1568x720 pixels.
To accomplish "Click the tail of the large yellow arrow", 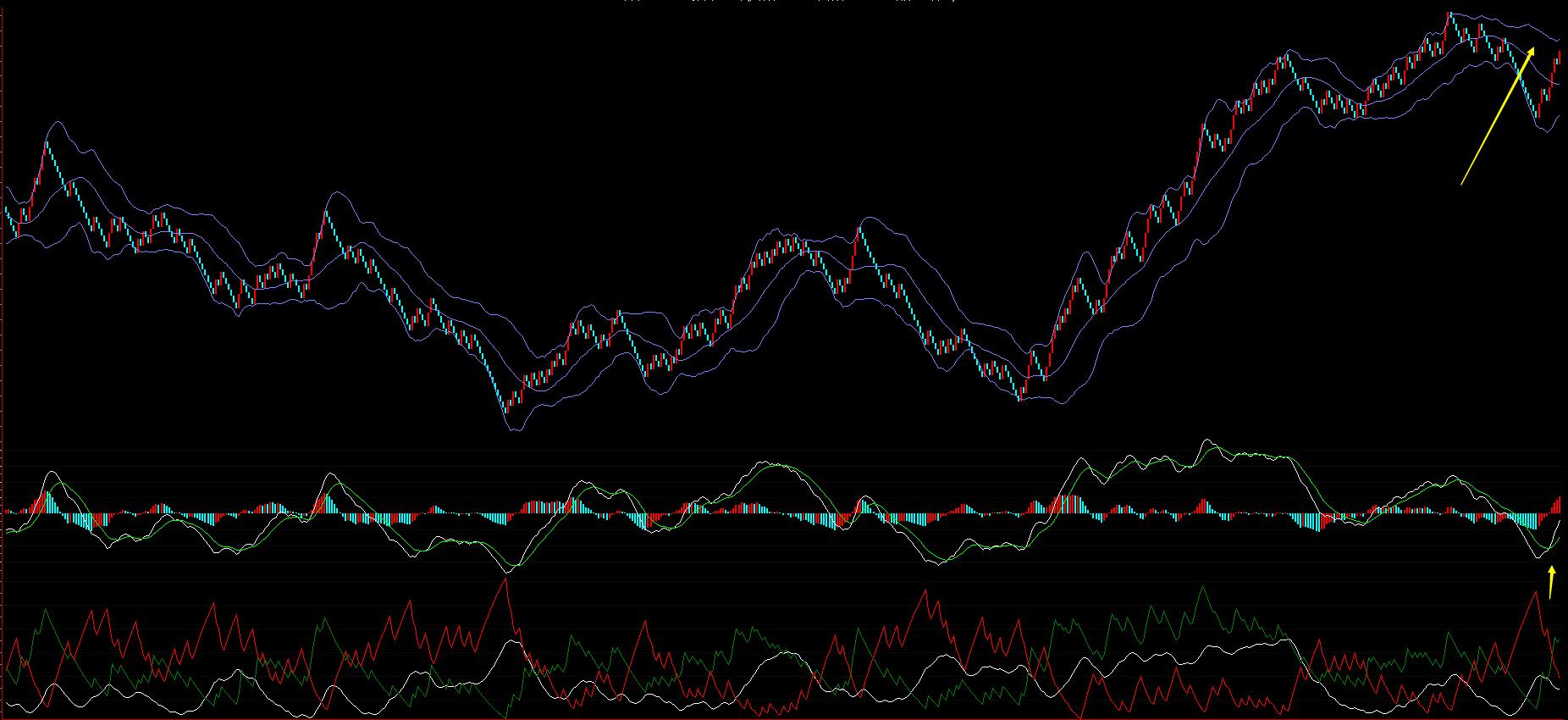I will [1463, 183].
